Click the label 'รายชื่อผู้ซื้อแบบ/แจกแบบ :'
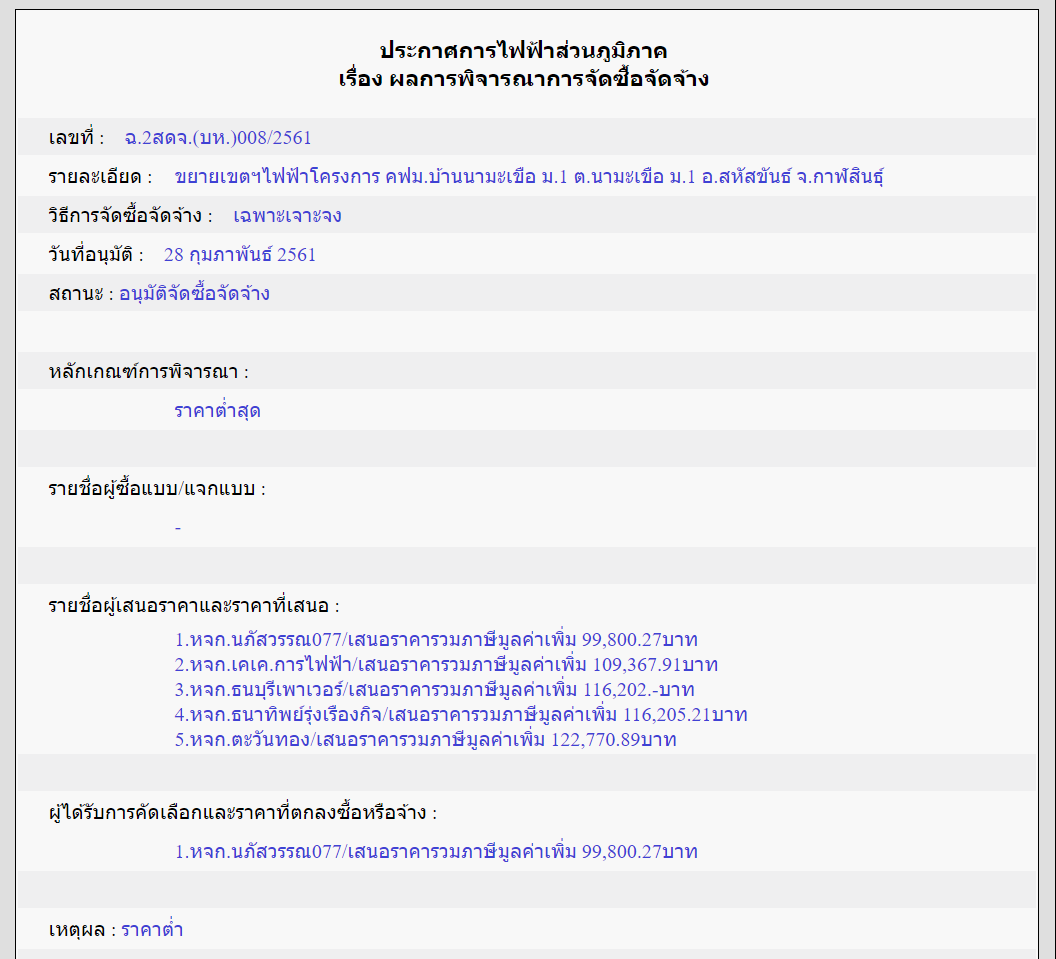This screenshot has width=1056, height=959. (157, 488)
